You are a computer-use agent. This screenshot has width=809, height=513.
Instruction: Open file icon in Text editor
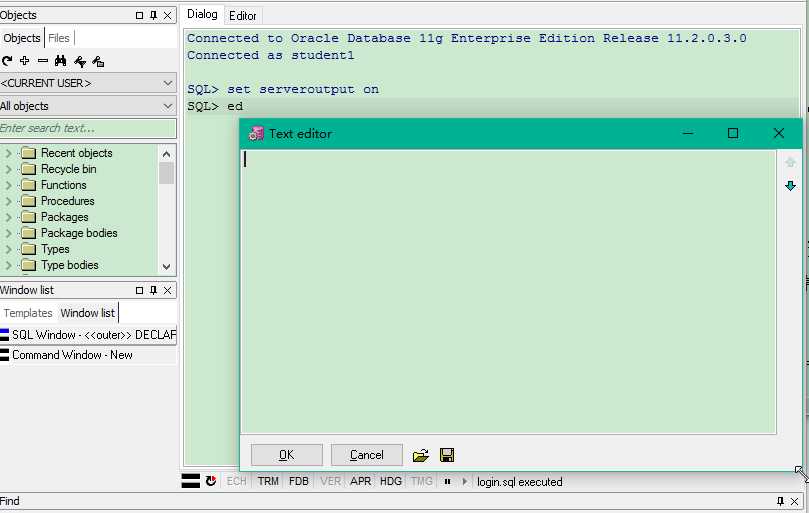click(x=420, y=455)
